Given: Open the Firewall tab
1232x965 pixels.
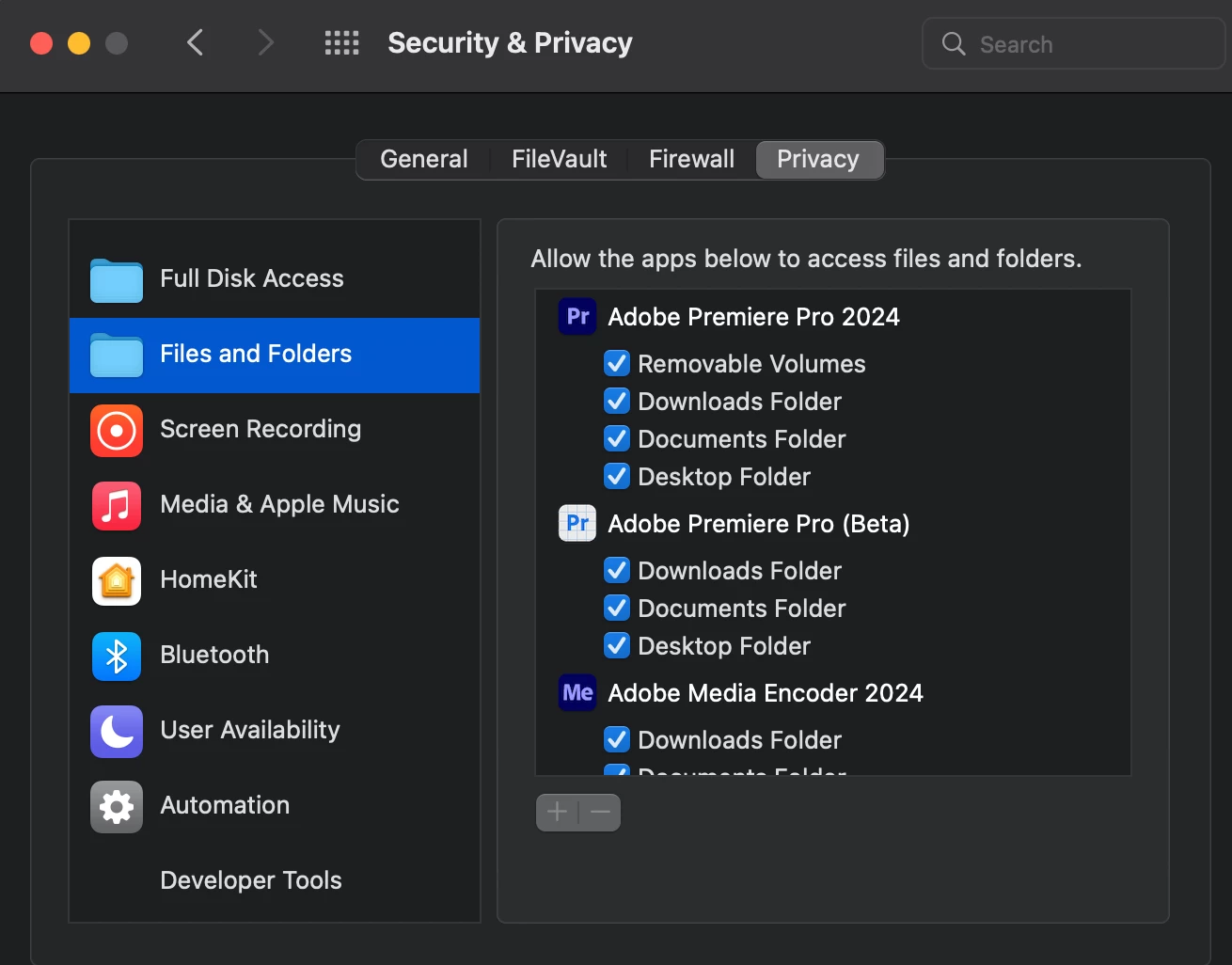Looking at the screenshot, I should pos(691,159).
